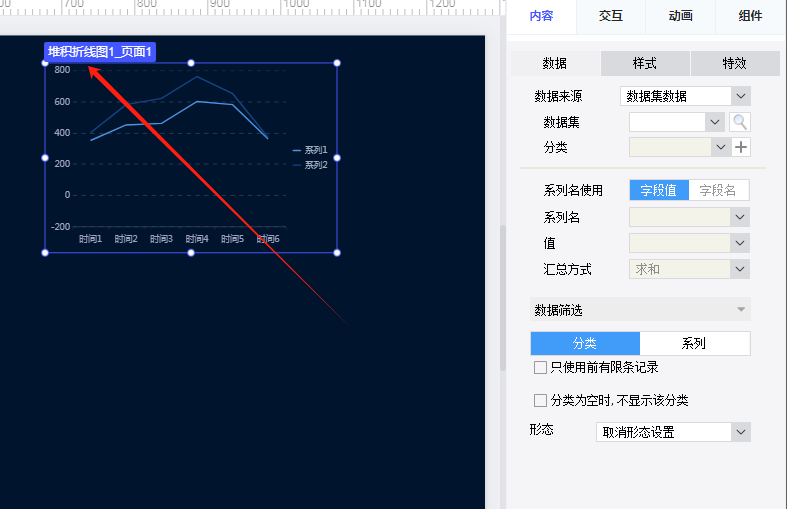Open the 形态 dropdown
The image size is (787, 509).
tap(674, 432)
